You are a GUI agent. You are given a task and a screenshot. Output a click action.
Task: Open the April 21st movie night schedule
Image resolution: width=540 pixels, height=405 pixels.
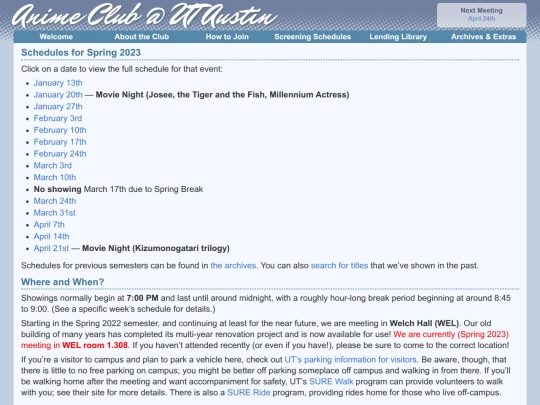point(51,248)
